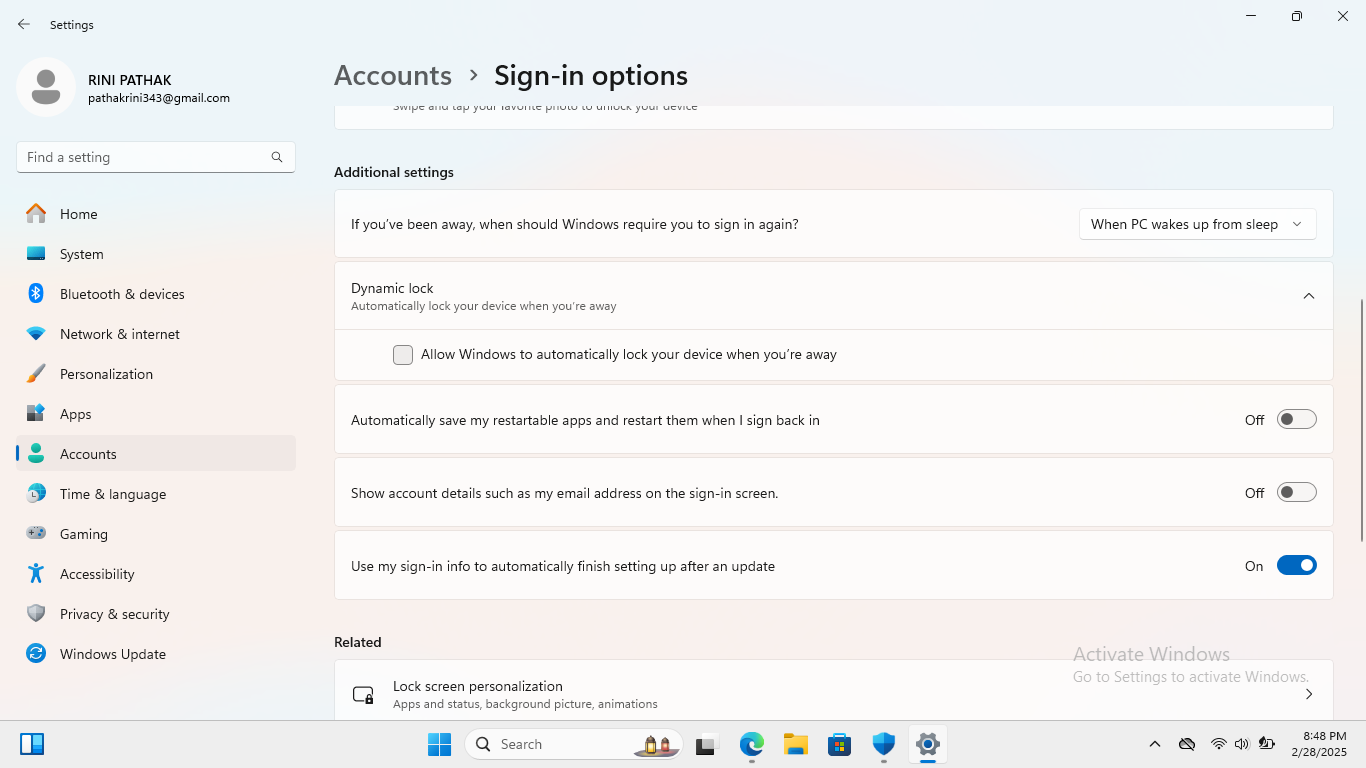This screenshot has height=768, width=1366.
Task: Check Allow Windows to automatically lock device
Action: pyautogui.click(x=403, y=355)
